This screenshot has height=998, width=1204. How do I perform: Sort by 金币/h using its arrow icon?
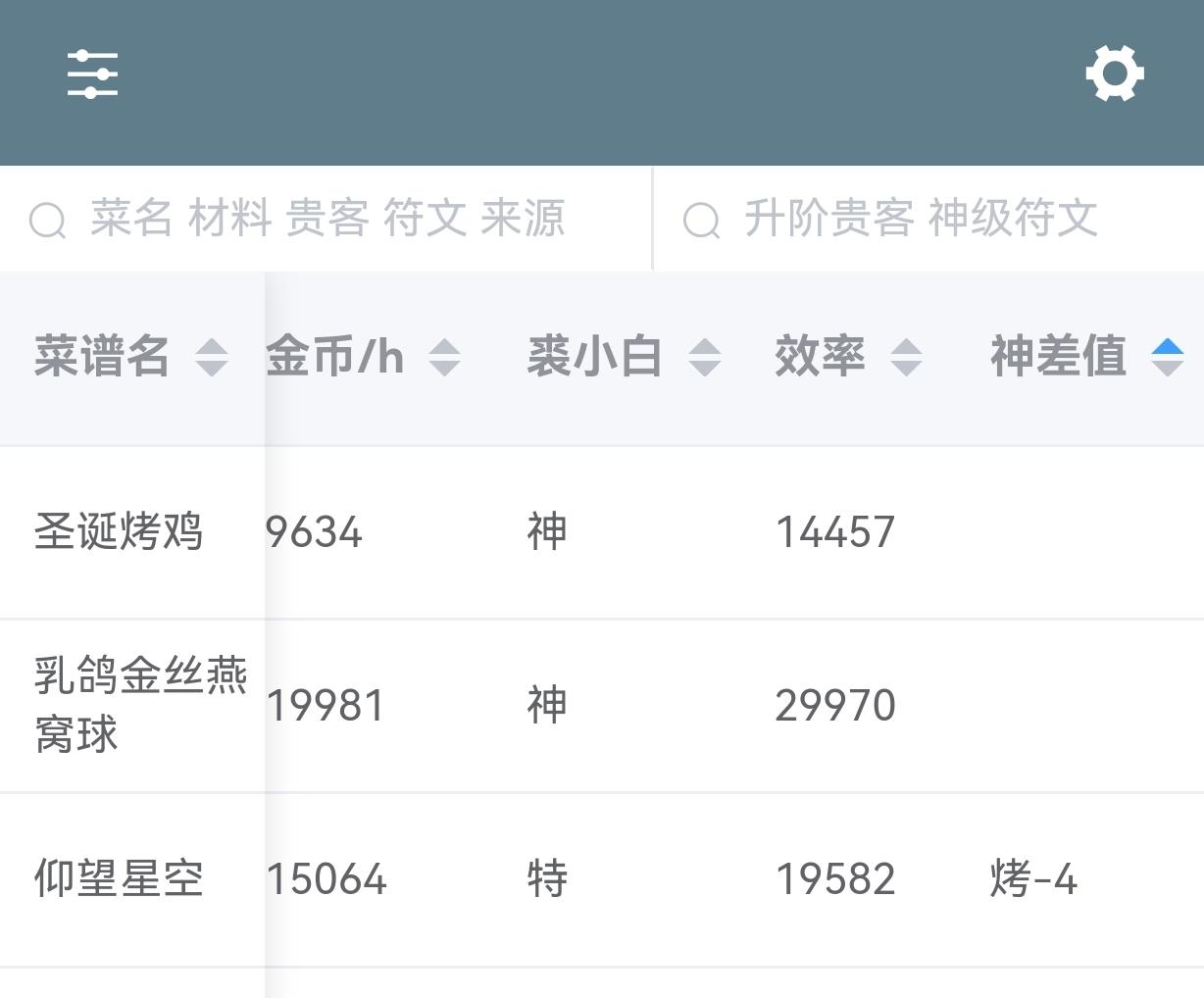pos(444,357)
